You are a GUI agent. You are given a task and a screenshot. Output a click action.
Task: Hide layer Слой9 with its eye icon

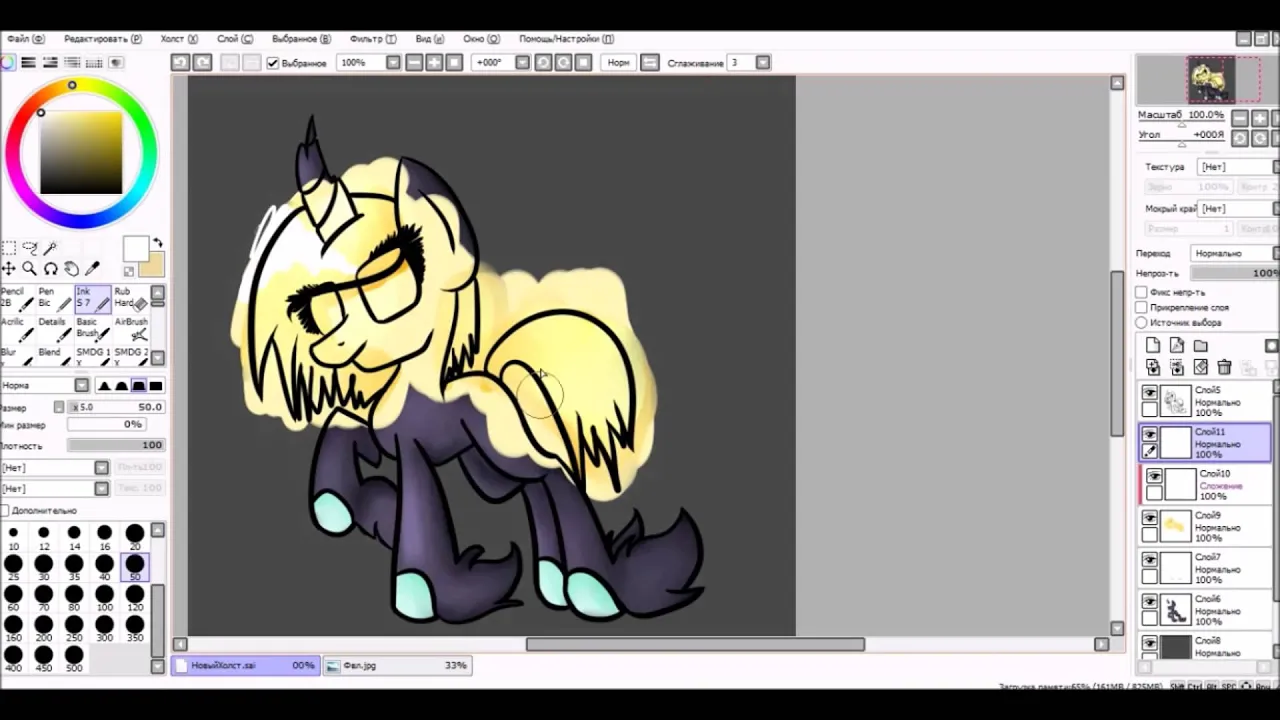click(1150, 518)
